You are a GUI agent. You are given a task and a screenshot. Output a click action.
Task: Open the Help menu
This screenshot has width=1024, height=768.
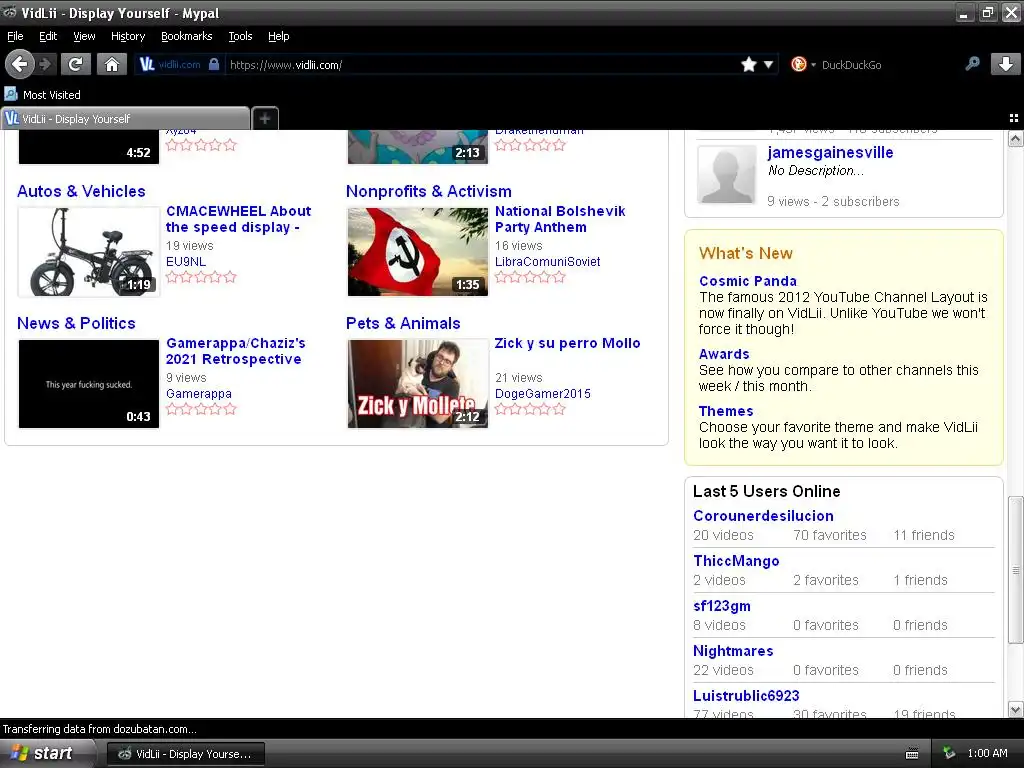tap(278, 36)
